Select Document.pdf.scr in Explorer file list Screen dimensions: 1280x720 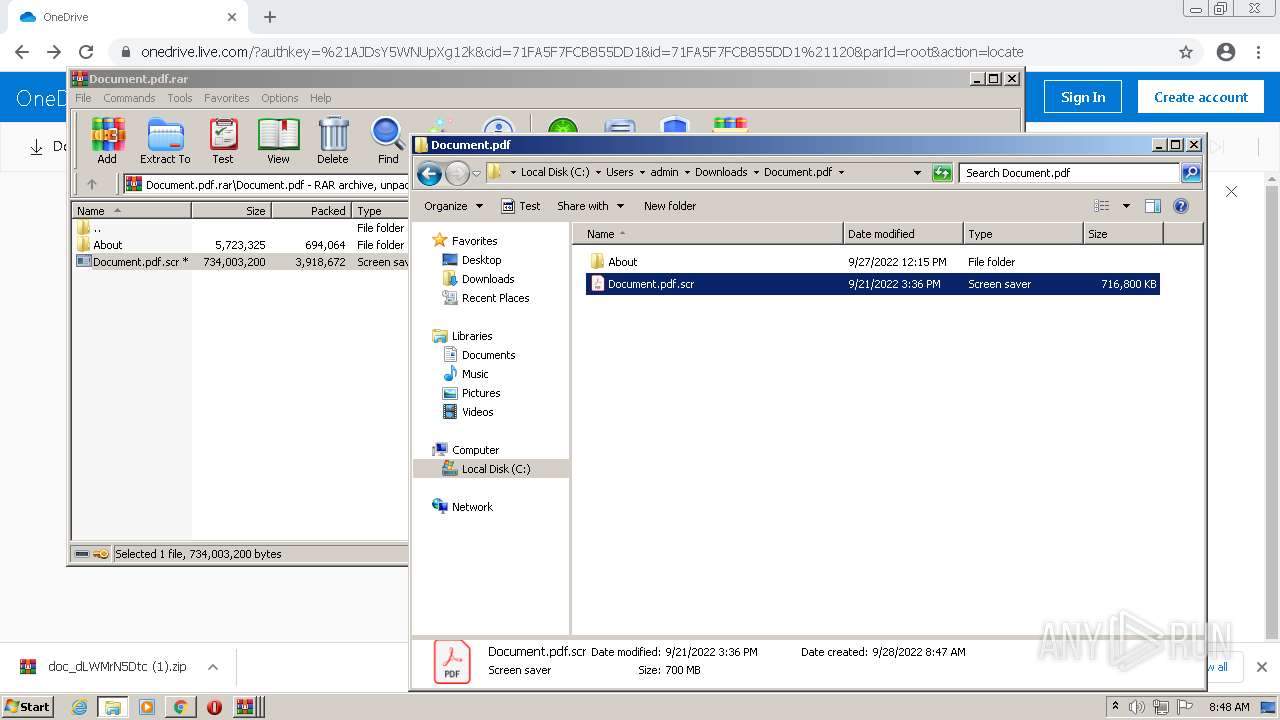click(872, 284)
